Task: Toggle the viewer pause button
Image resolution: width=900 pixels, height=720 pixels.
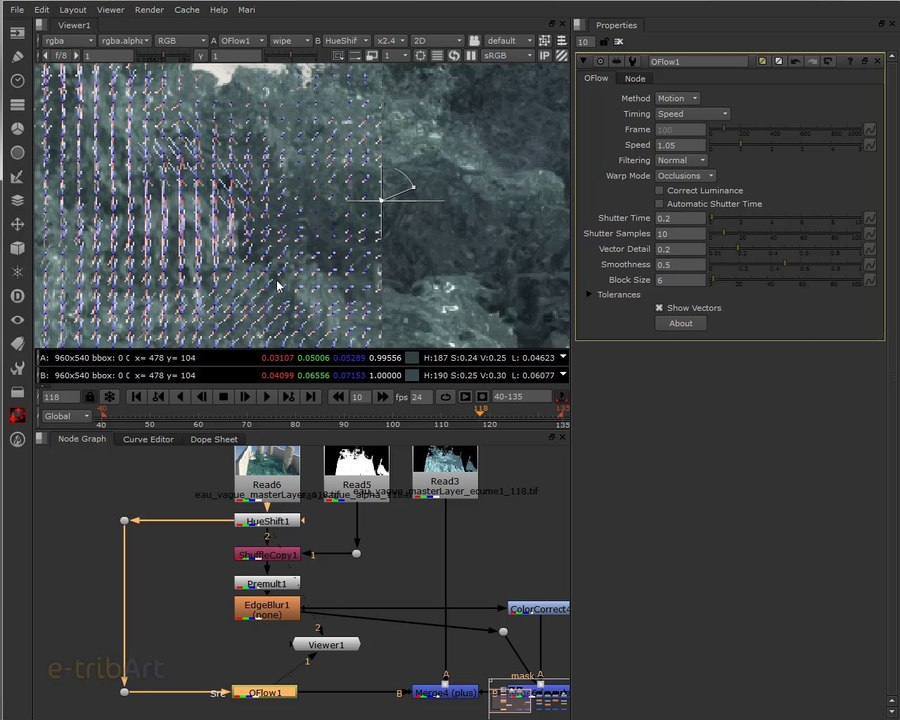Action: 471,56
